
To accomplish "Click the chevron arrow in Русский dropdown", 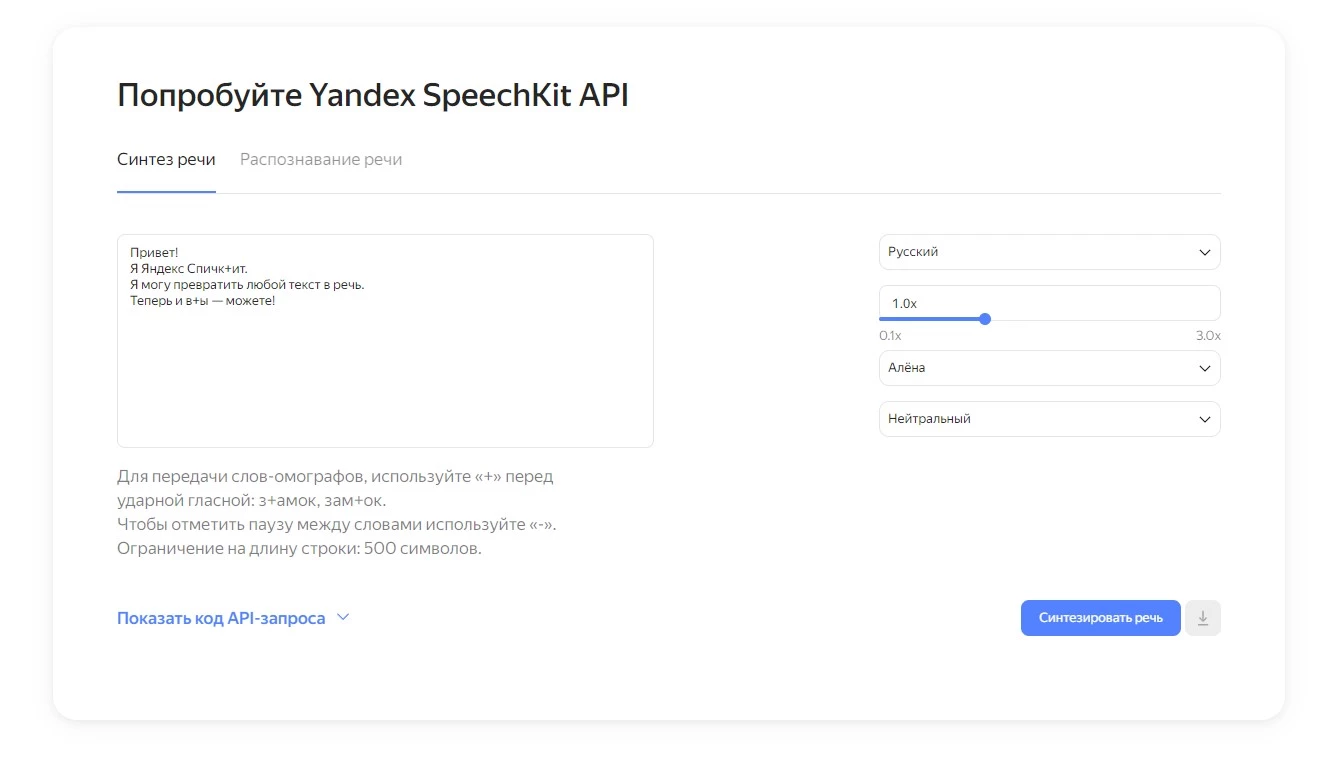I will click(1205, 253).
